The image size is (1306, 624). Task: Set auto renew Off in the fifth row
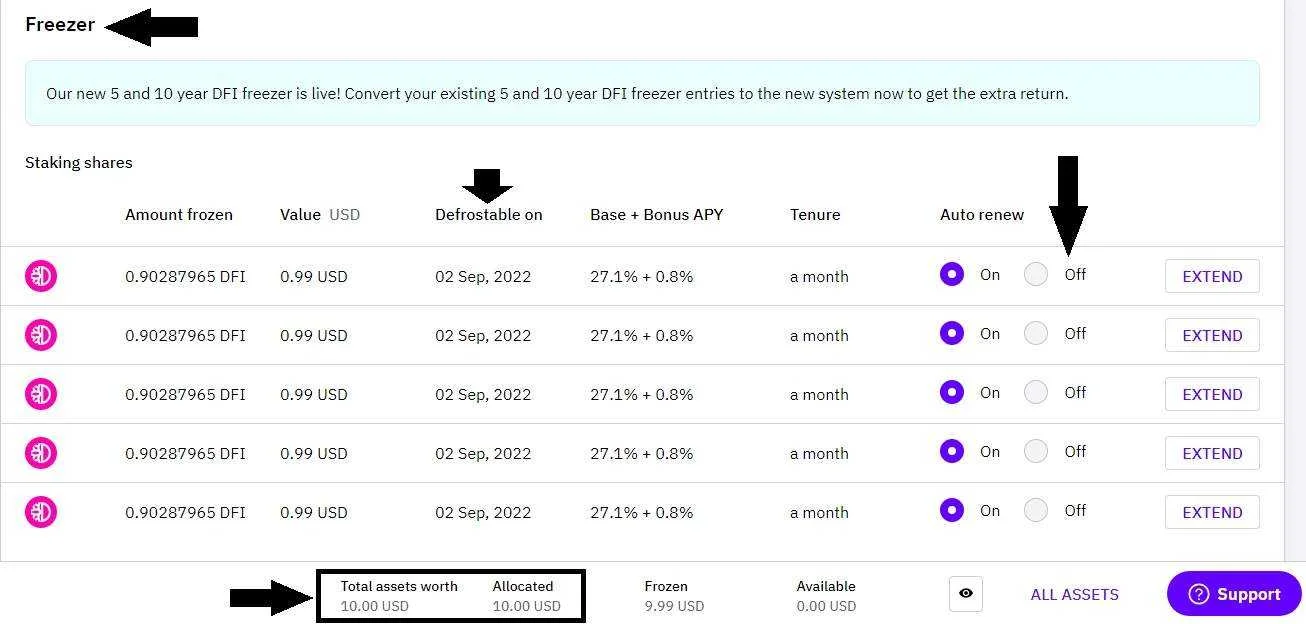pos(1036,510)
